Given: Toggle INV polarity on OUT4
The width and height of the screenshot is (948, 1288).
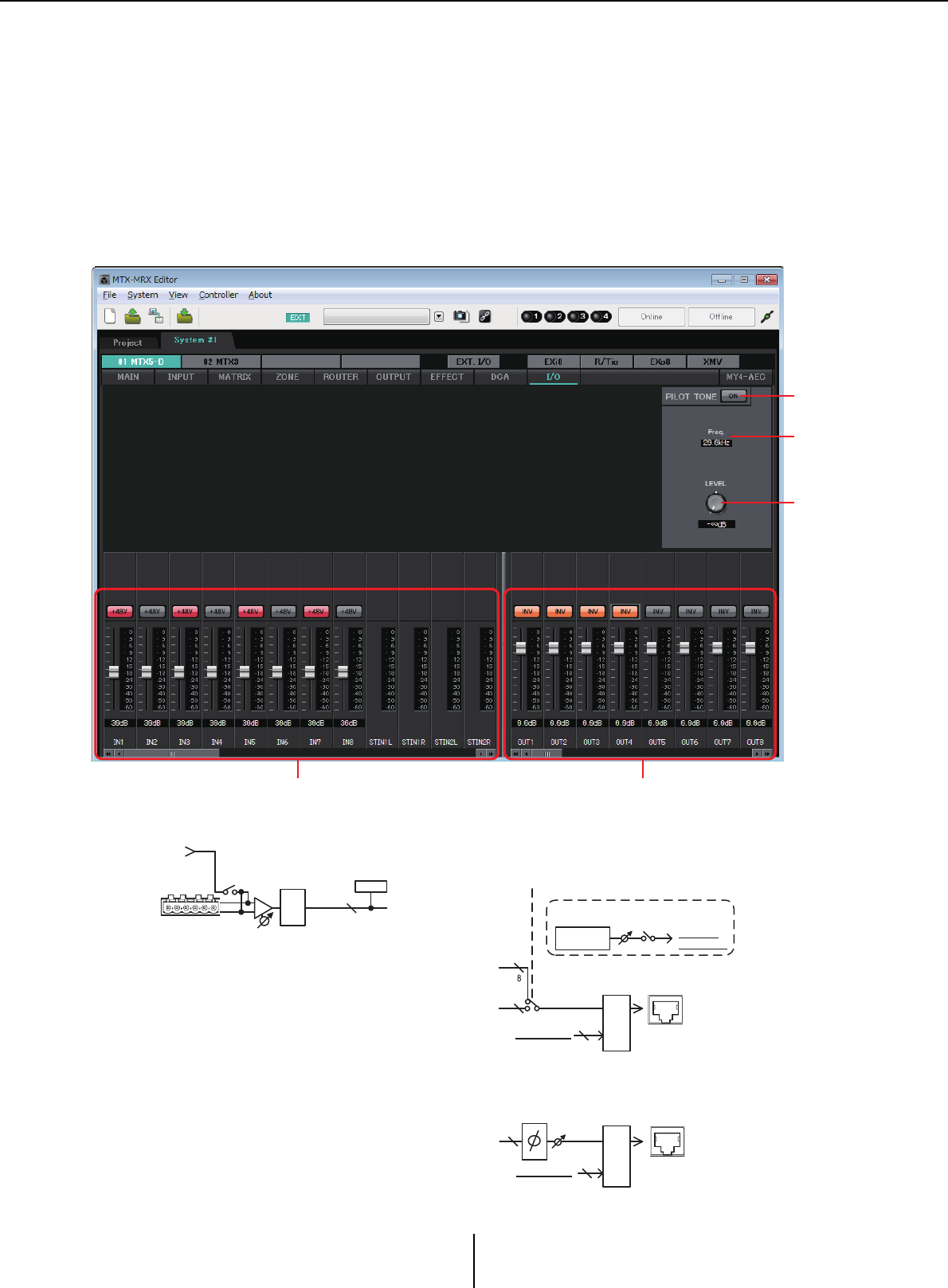Looking at the screenshot, I should point(625,612).
